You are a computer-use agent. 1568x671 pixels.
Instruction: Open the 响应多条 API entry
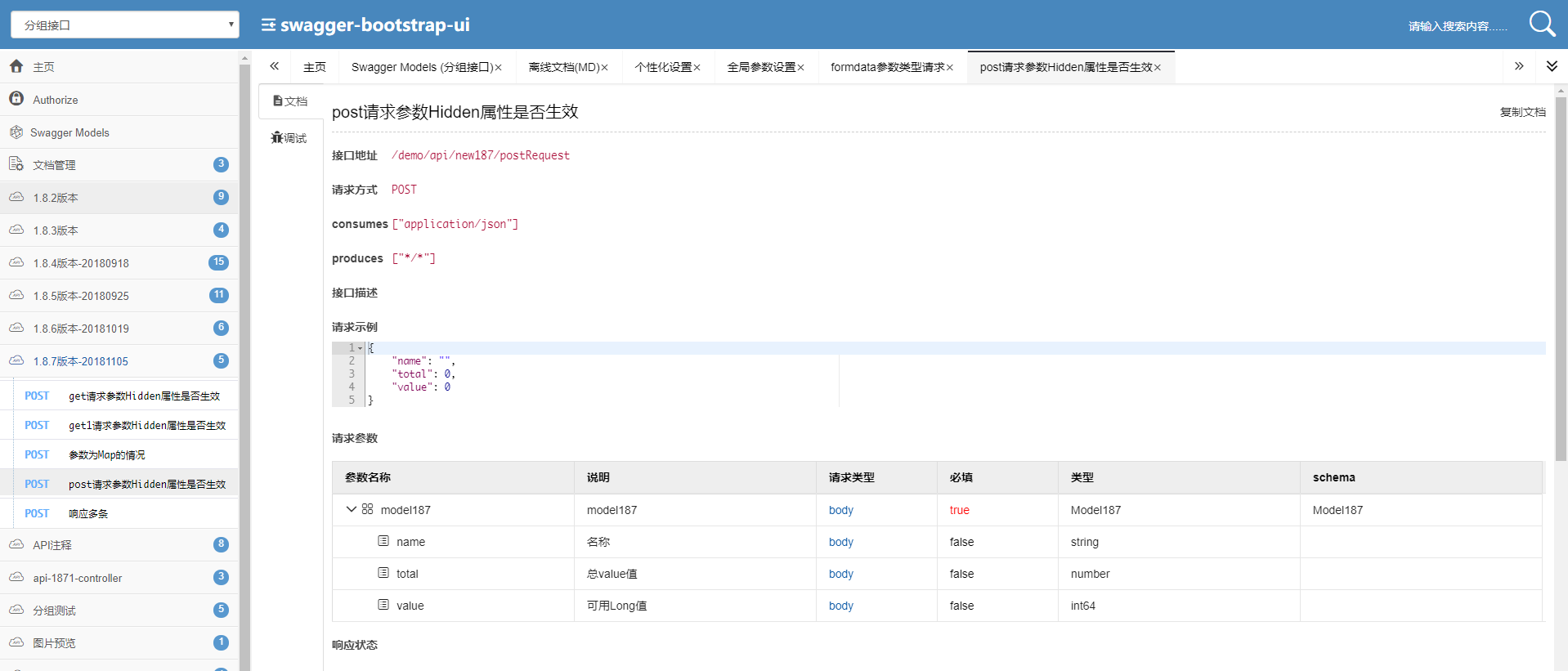coord(127,513)
